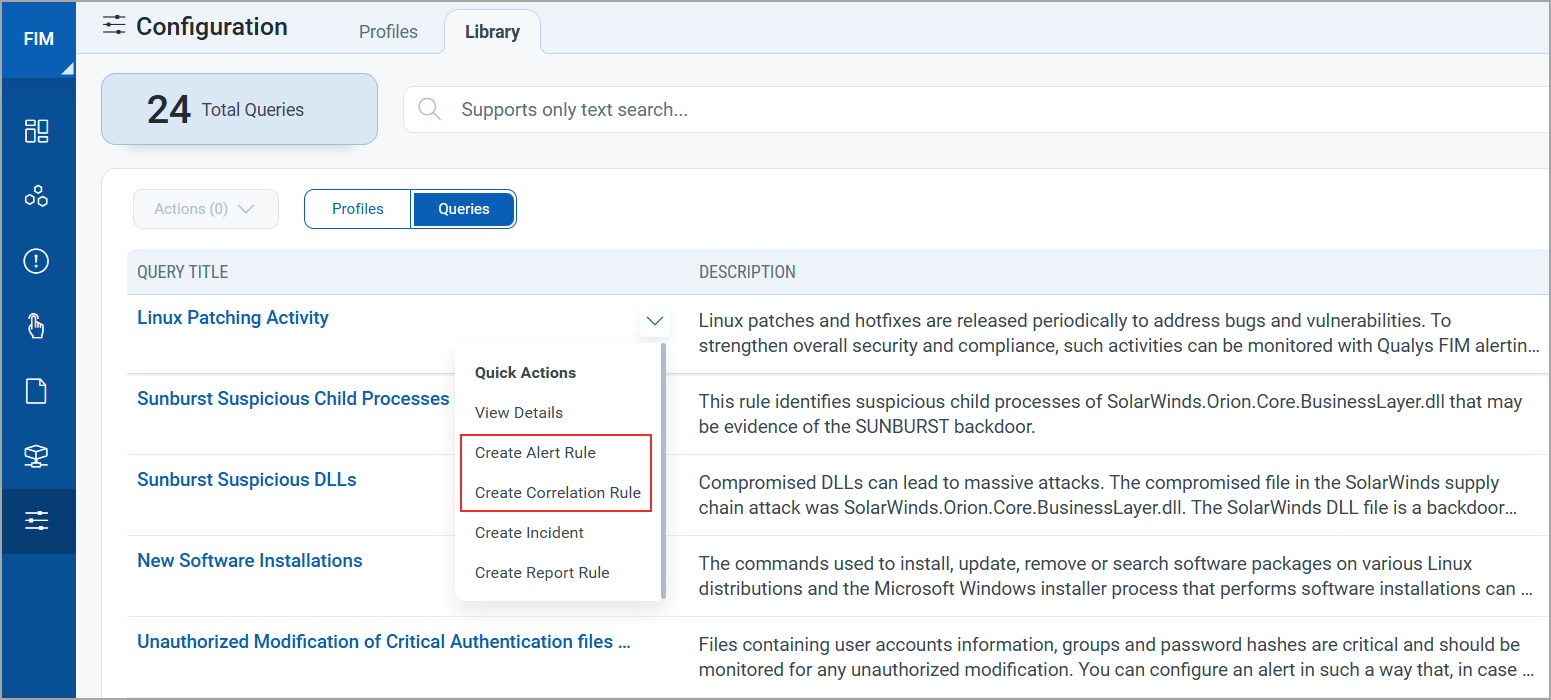Select the Queries toggle button
Image resolution: width=1551 pixels, height=700 pixels.
click(x=464, y=209)
